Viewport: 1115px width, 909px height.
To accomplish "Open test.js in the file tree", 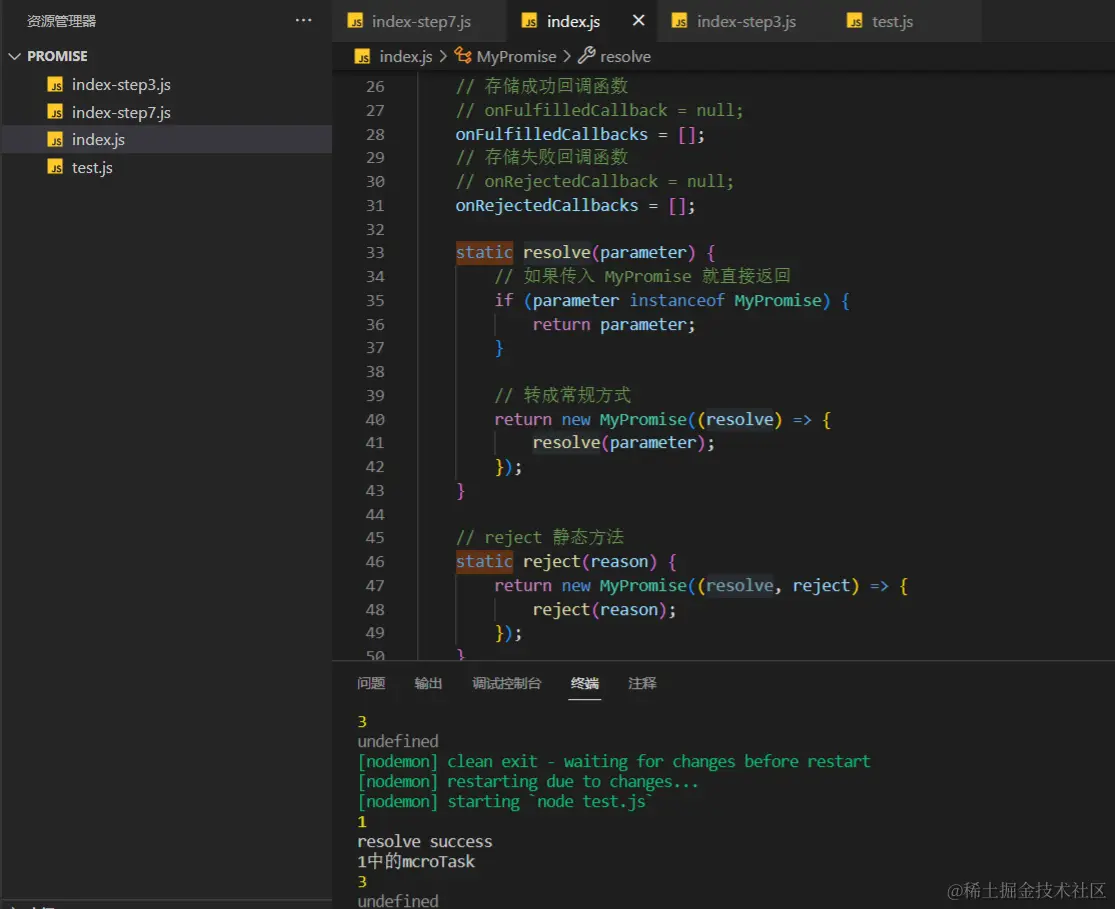I will pyautogui.click(x=92, y=167).
